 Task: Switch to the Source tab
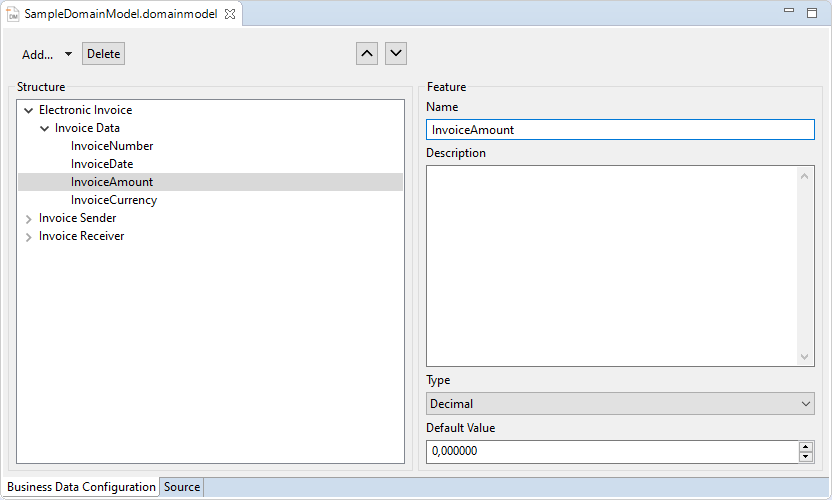(182, 487)
